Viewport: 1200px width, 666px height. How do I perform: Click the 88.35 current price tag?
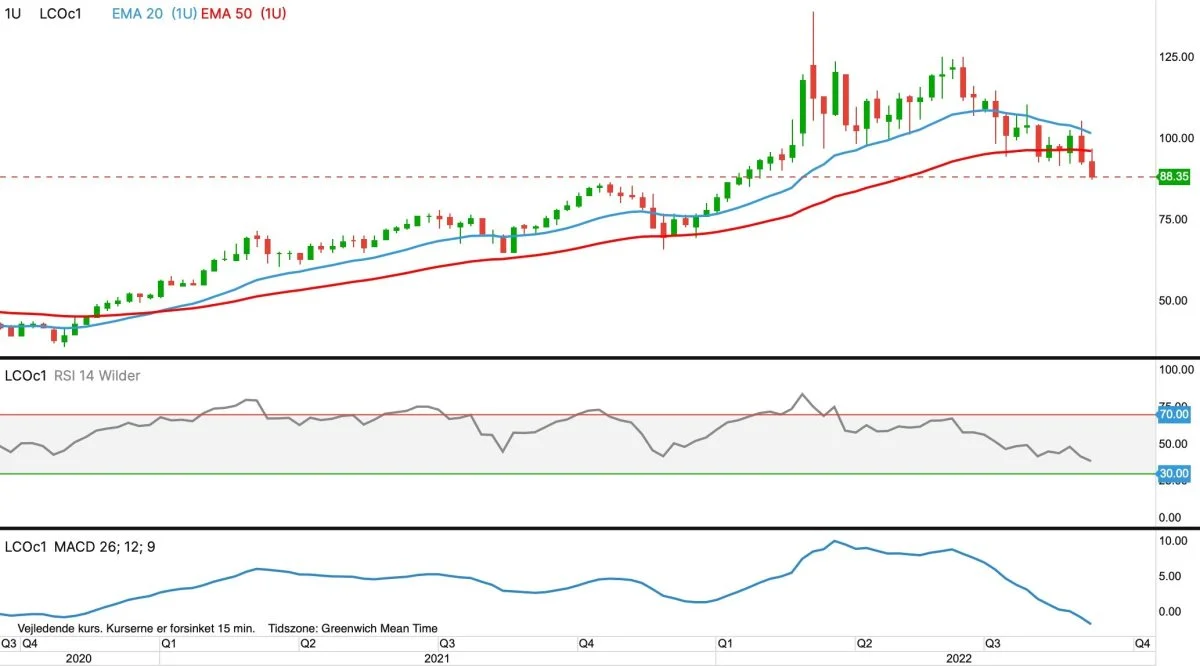coord(1172,177)
